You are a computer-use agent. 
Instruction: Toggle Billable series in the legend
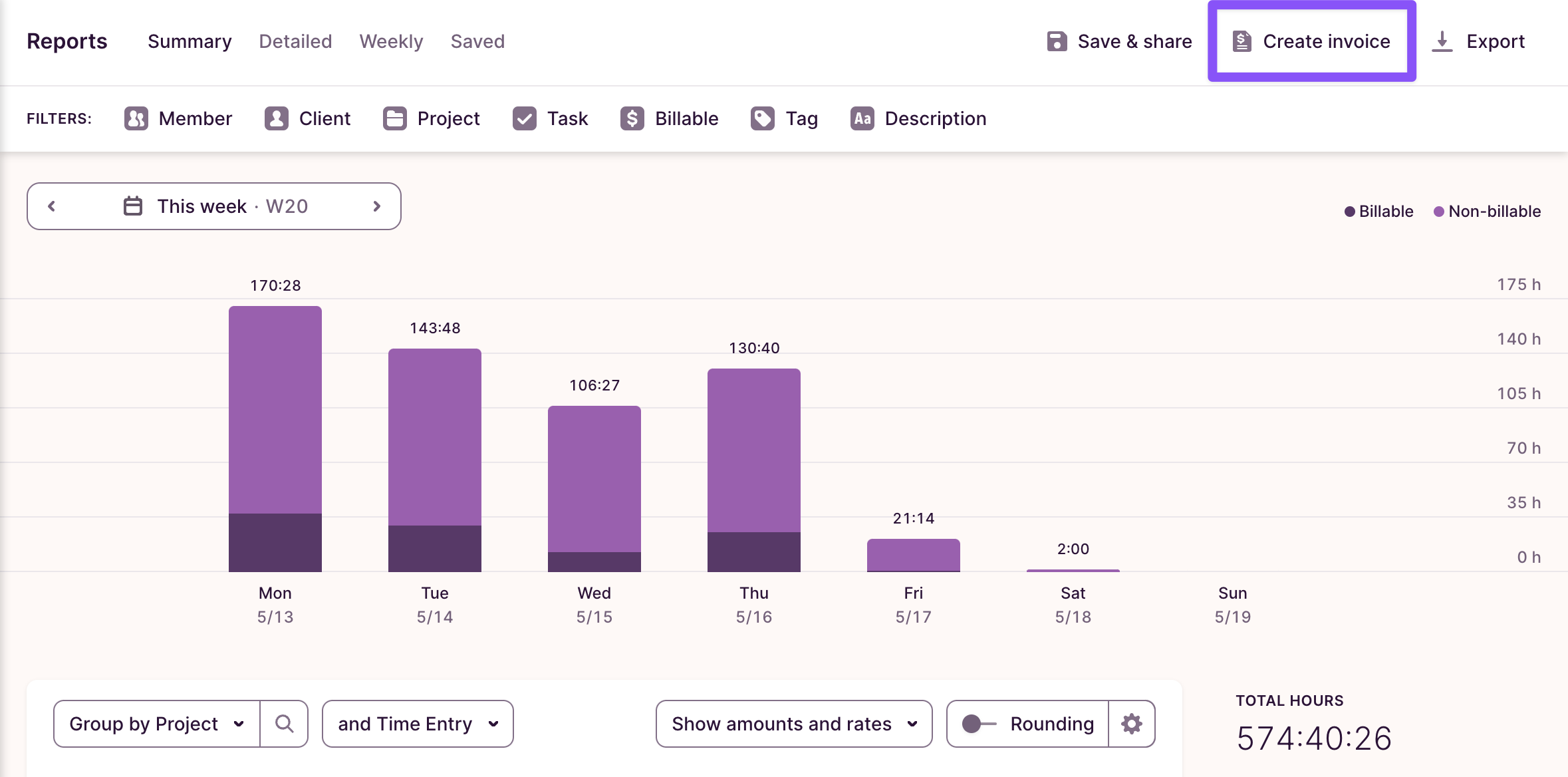1379,211
